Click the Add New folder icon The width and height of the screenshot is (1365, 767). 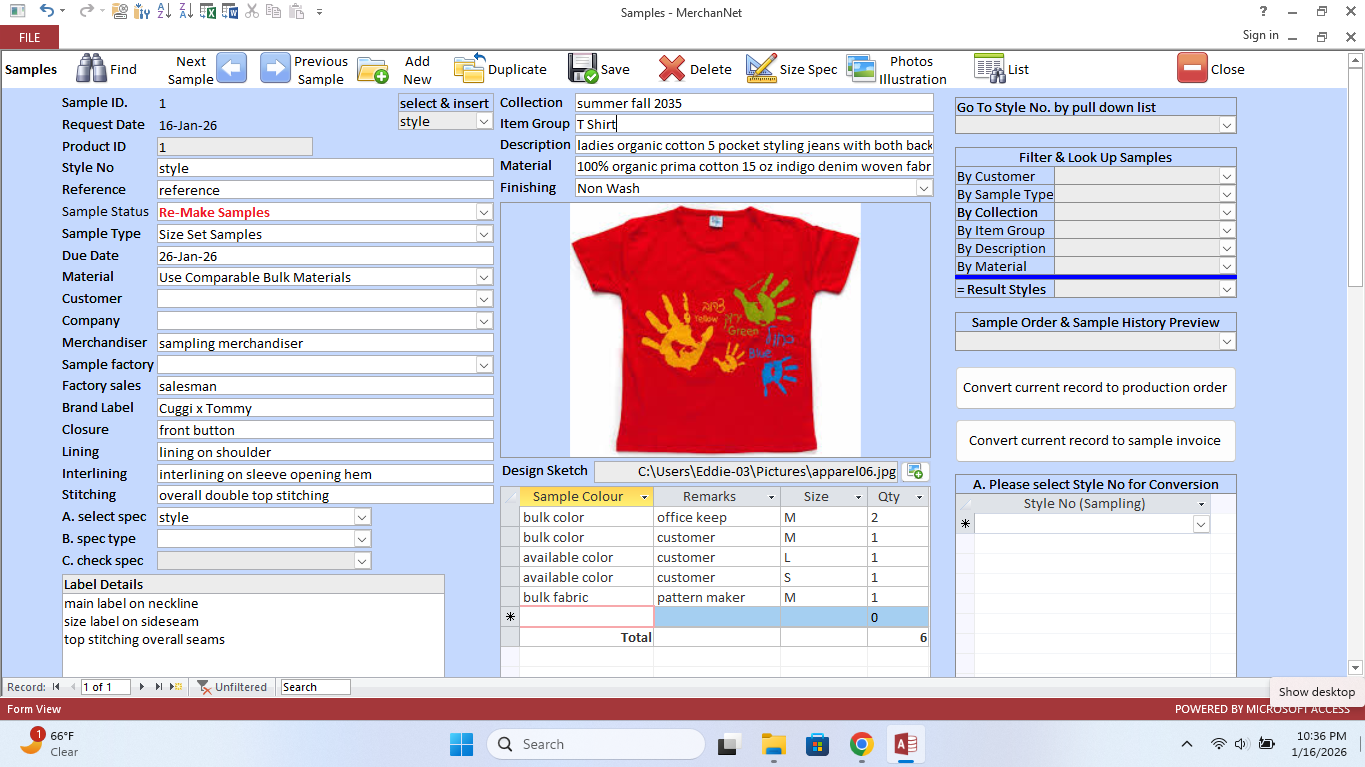pyautogui.click(x=373, y=70)
